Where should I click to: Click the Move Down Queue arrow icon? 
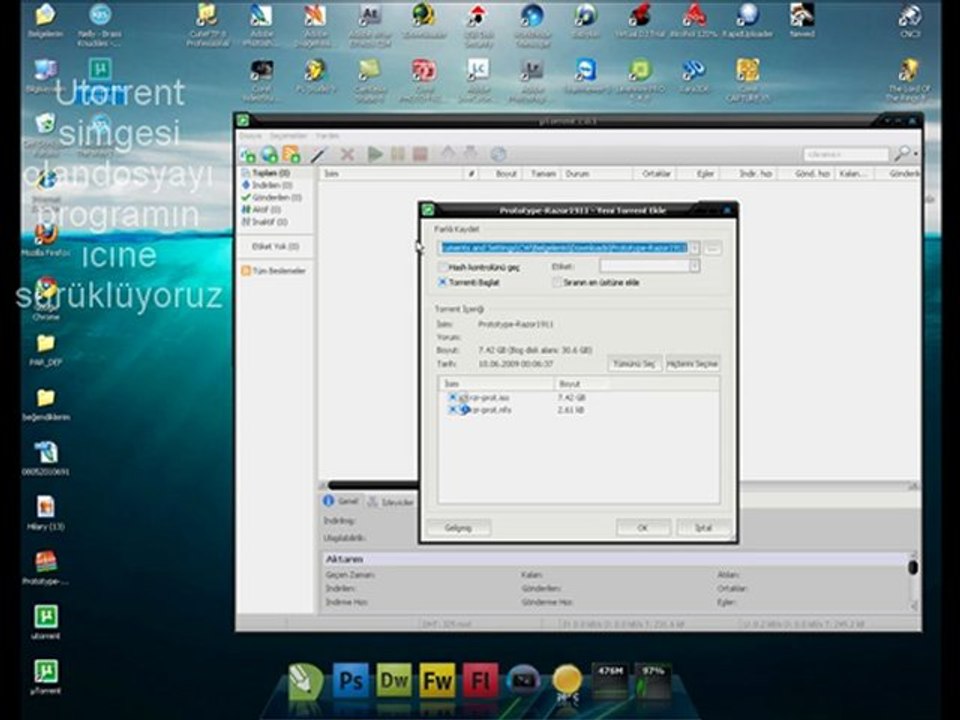point(470,153)
